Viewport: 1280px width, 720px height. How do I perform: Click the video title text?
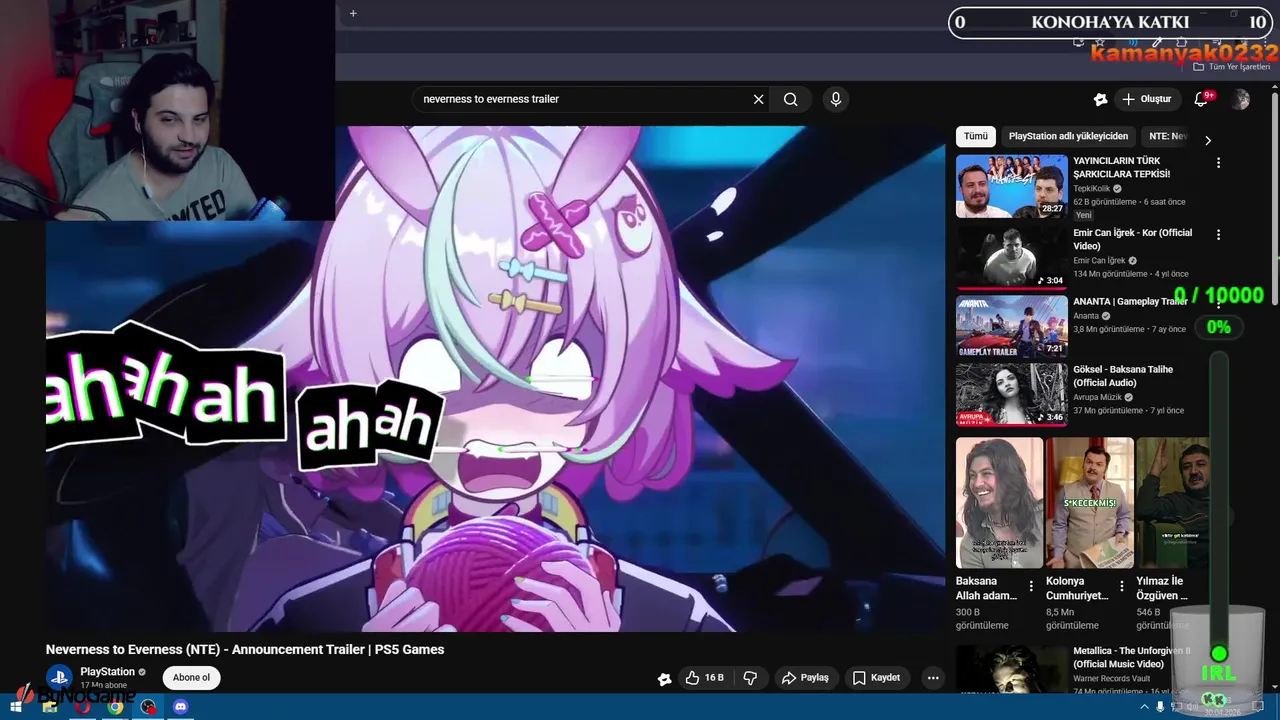click(x=245, y=650)
